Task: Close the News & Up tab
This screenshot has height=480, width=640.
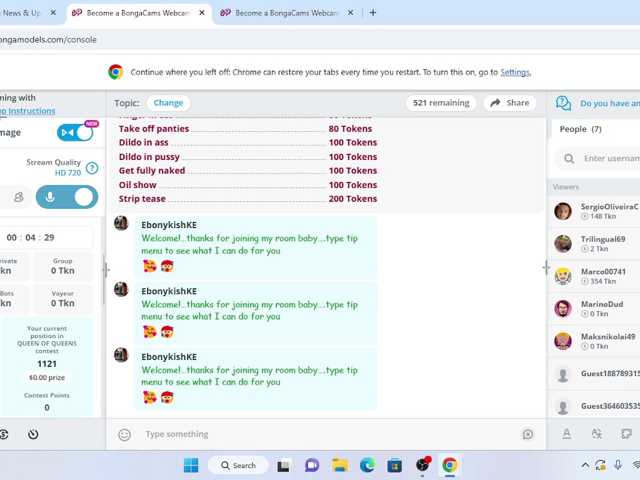Action: pyautogui.click(x=53, y=13)
